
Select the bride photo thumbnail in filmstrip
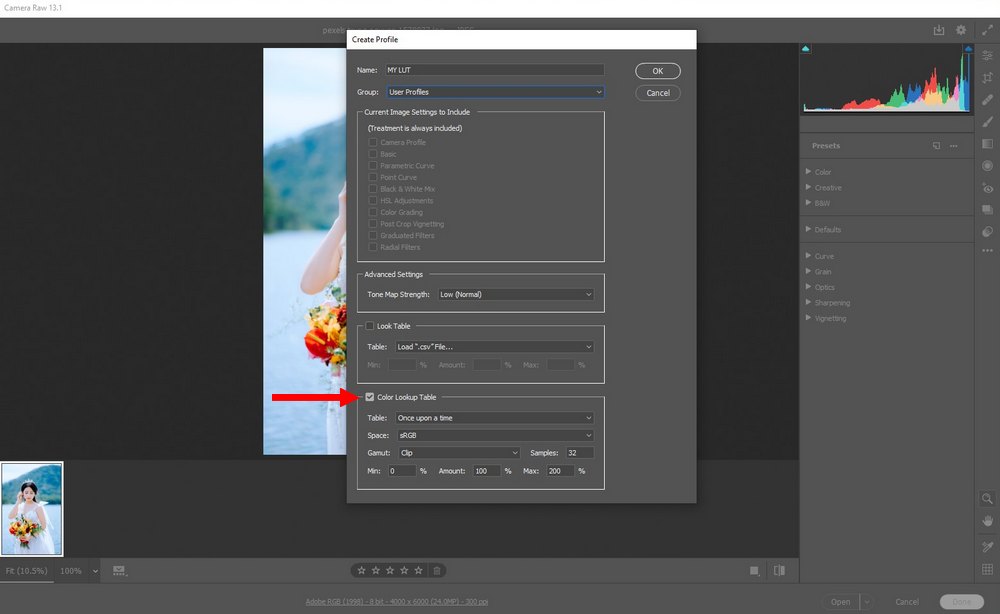pyautogui.click(x=32, y=509)
